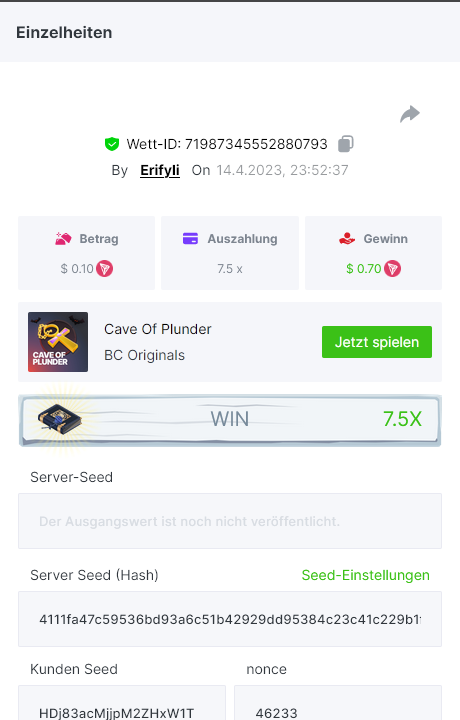460x720 pixels.
Task: Click the share arrow icon
Action: coord(410,114)
